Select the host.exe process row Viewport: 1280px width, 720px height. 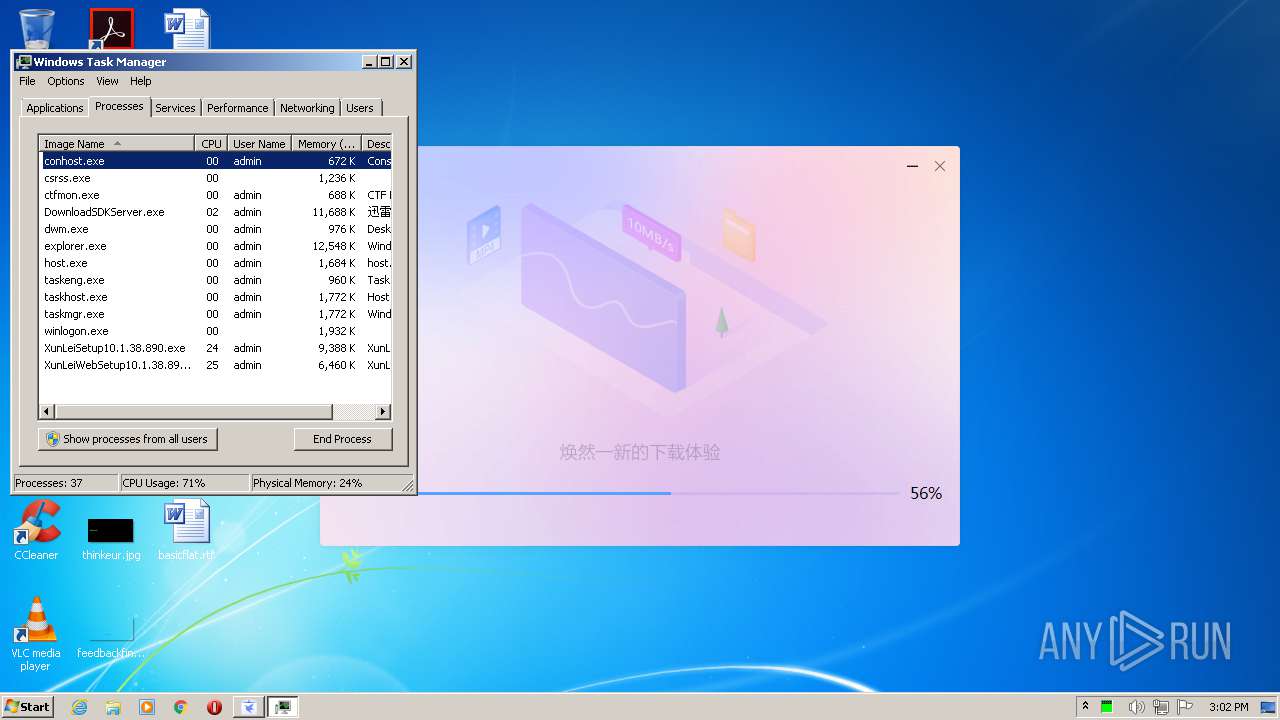click(x=216, y=263)
